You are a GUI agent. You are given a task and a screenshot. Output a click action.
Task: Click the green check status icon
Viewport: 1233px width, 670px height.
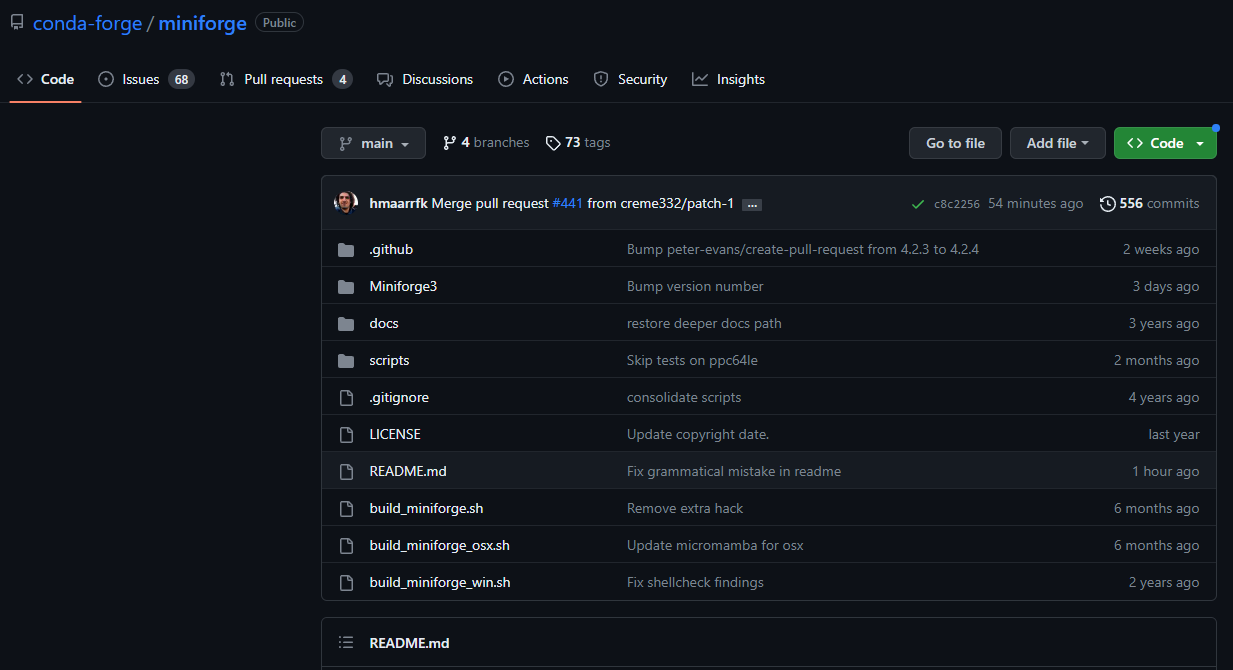point(918,204)
